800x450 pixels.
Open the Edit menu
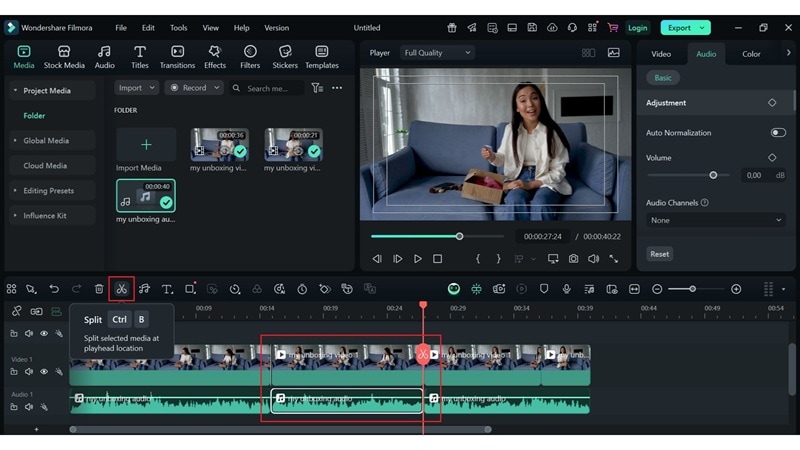click(x=148, y=28)
